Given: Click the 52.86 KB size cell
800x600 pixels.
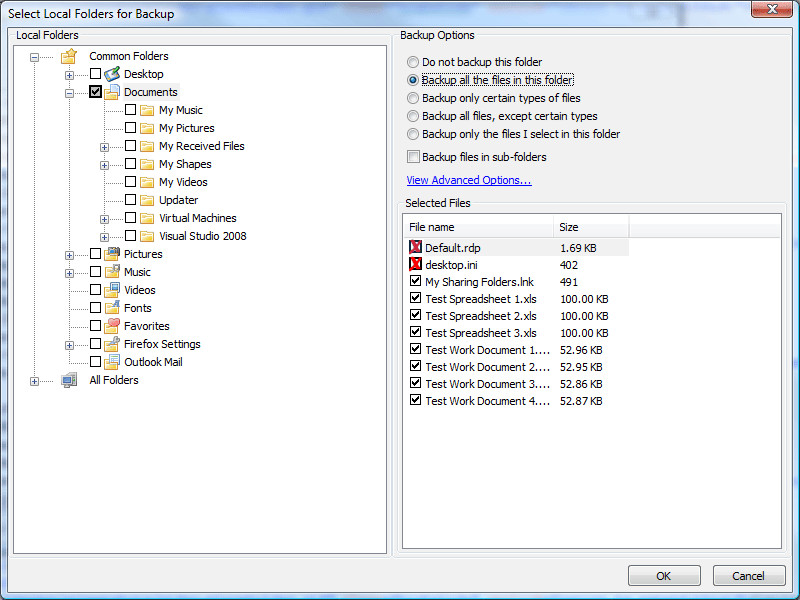Looking at the screenshot, I should (x=581, y=384).
